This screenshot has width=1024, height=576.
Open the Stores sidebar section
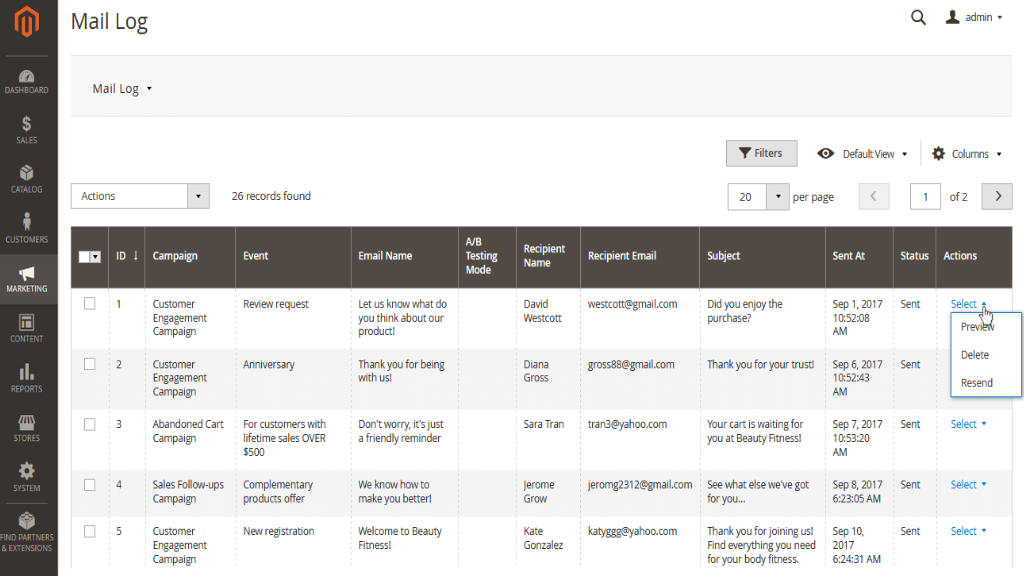[x=27, y=428]
